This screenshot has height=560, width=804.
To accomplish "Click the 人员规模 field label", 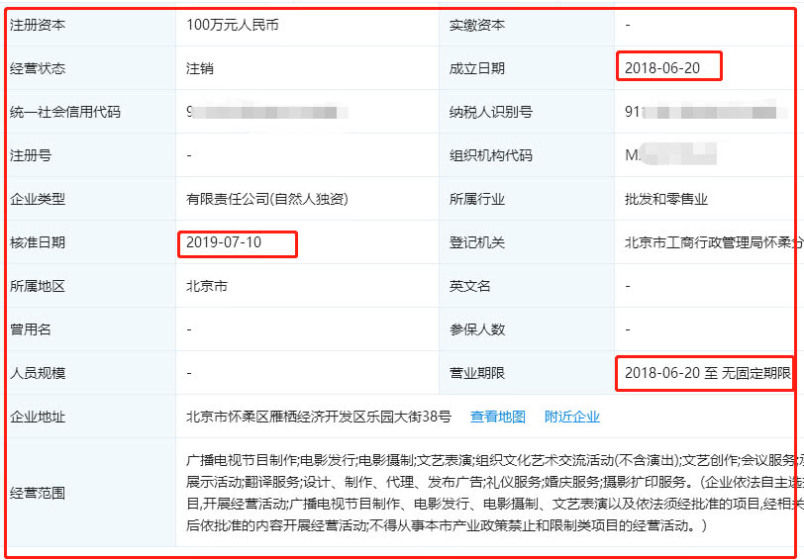I will 37,373.
